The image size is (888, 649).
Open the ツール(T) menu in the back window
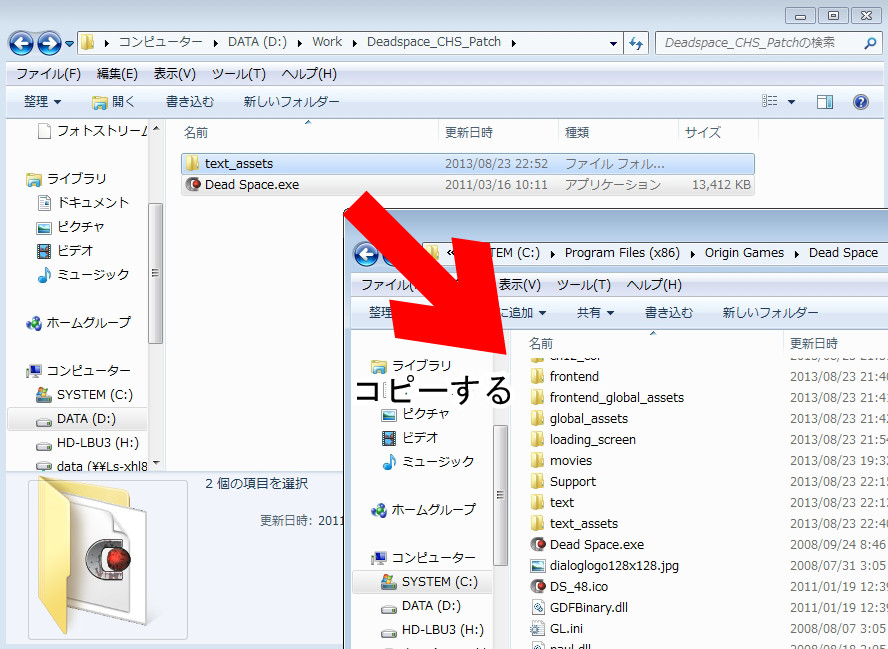[239, 74]
